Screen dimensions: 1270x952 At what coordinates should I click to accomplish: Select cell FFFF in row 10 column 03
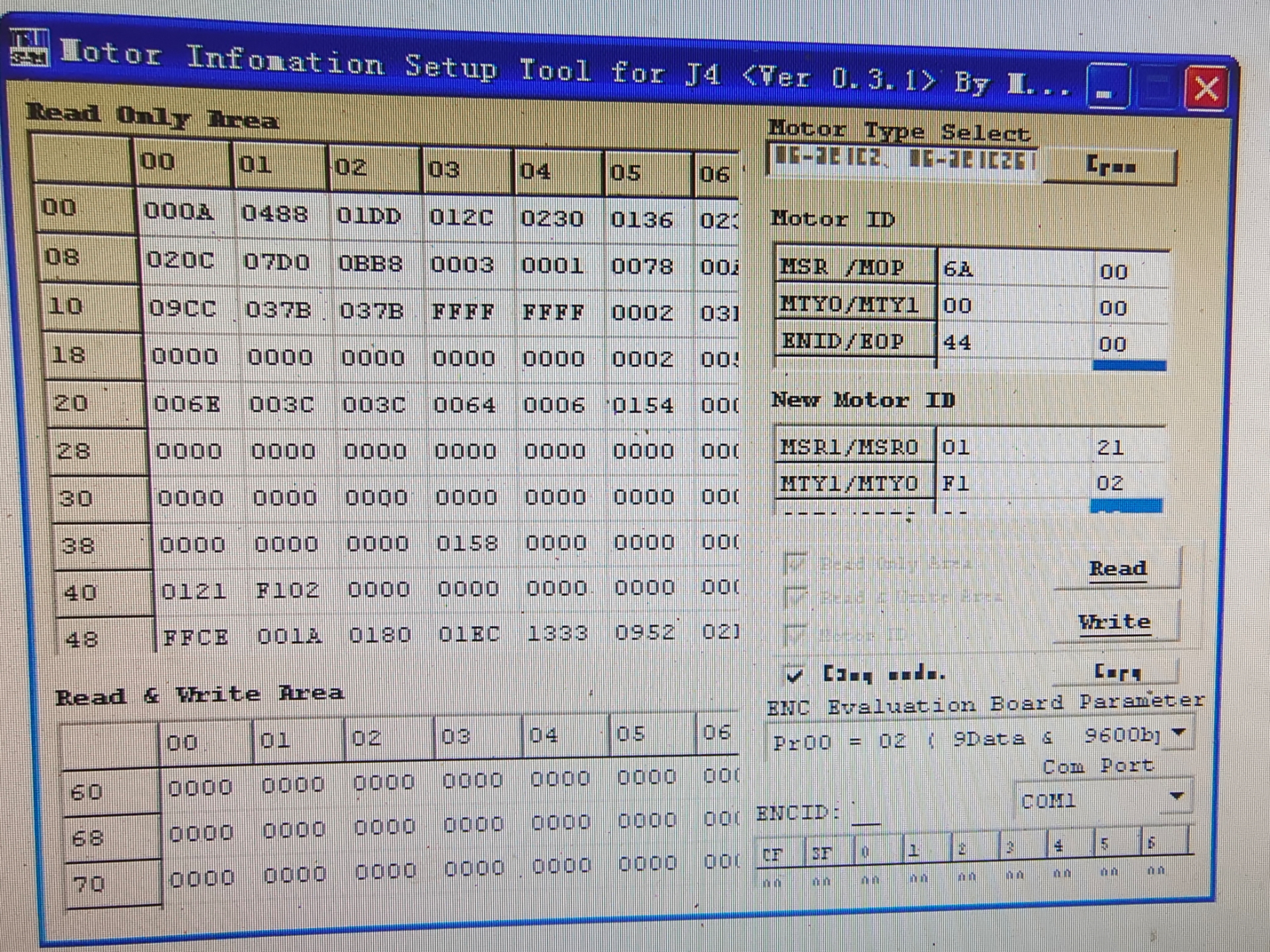[462, 311]
